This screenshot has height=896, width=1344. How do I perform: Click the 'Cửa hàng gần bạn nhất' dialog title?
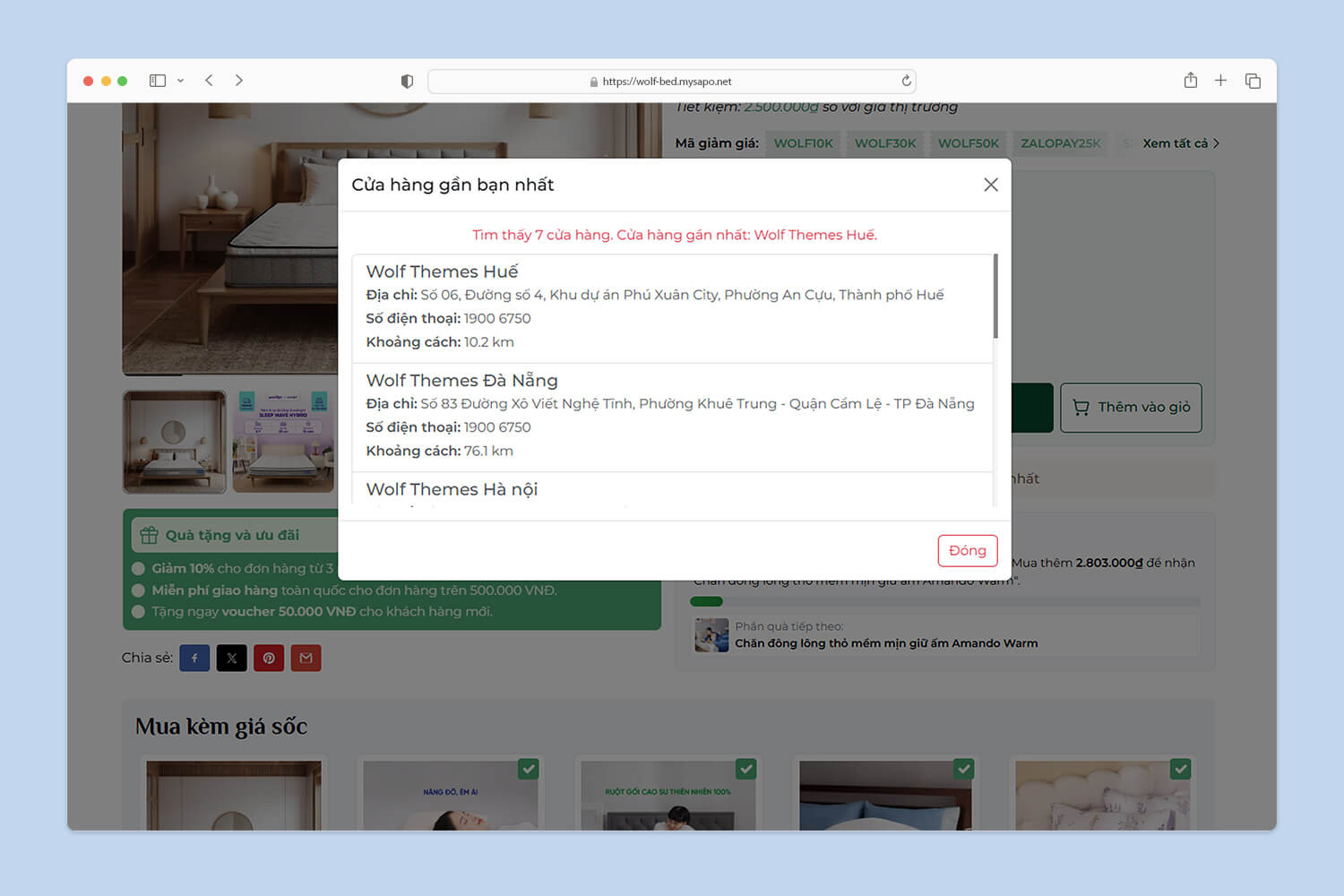pyautogui.click(x=452, y=185)
